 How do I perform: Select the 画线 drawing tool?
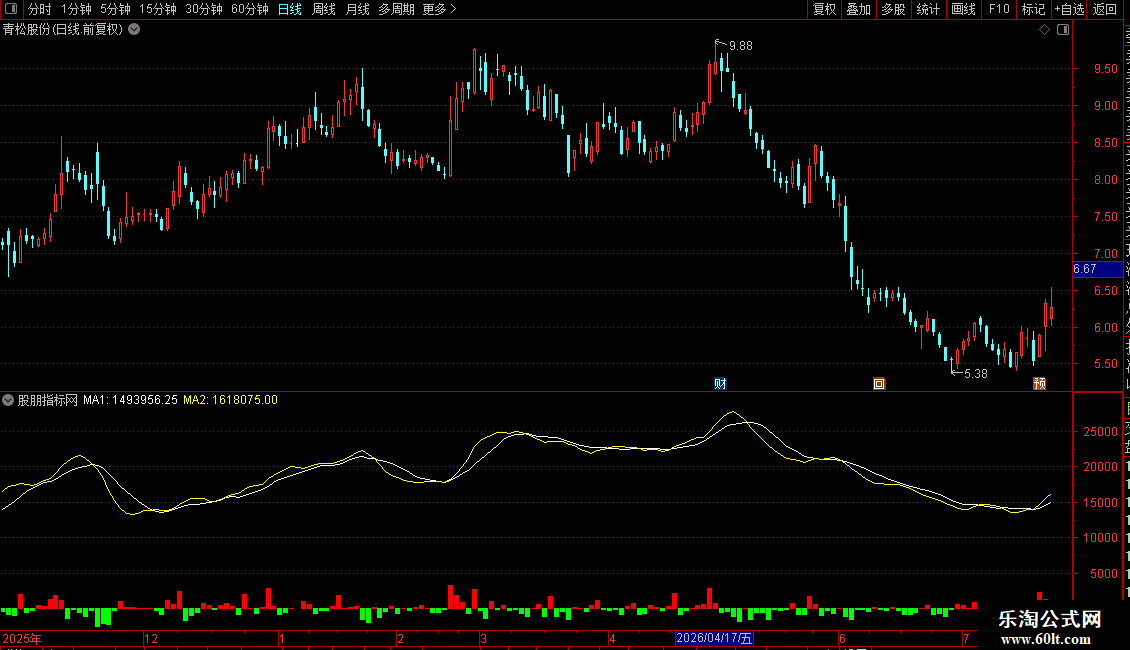[964, 9]
